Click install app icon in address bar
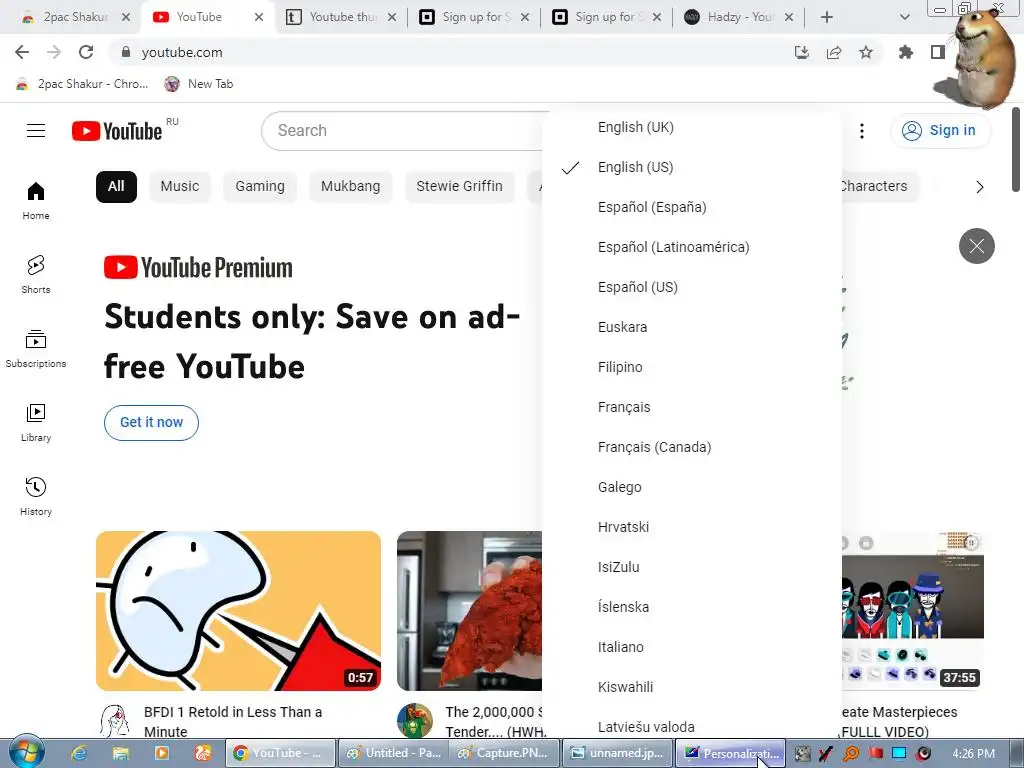Image resolution: width=1024 pixels, height=768 pixels. coord(802,52)
